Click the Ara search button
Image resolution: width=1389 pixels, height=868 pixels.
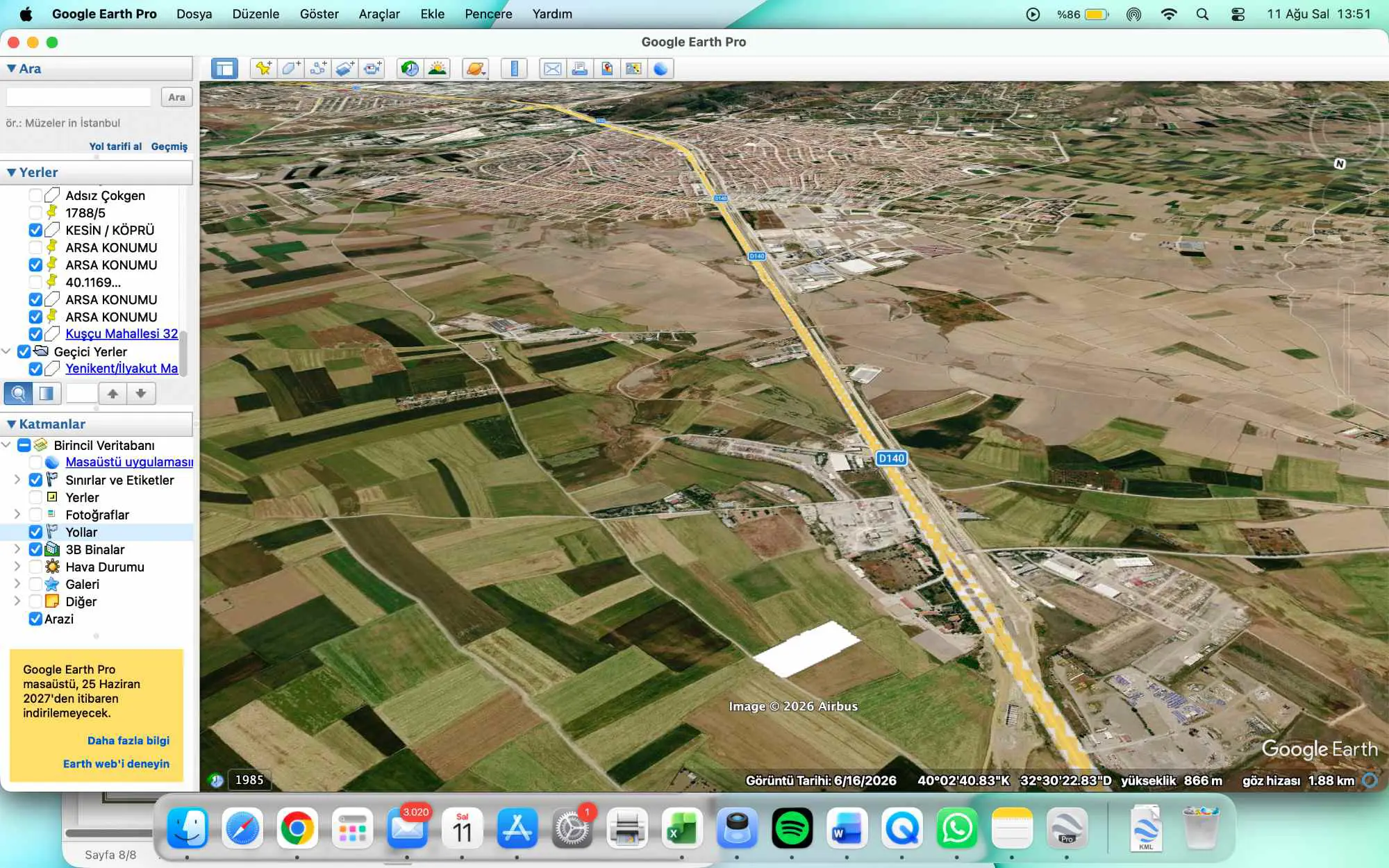(x=176, y=97)
